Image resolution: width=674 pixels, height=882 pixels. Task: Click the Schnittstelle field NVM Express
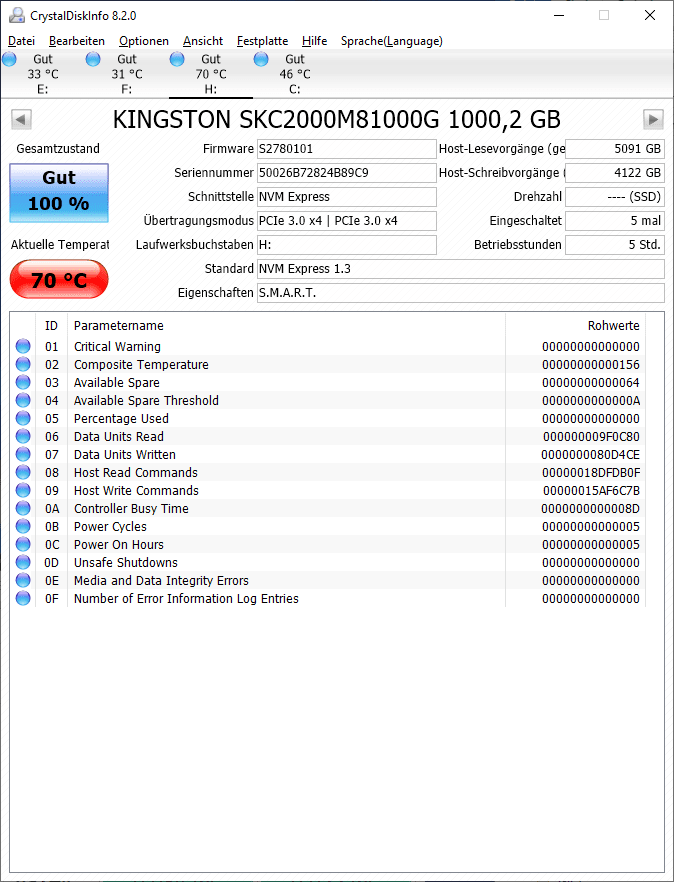click(347, 197)
